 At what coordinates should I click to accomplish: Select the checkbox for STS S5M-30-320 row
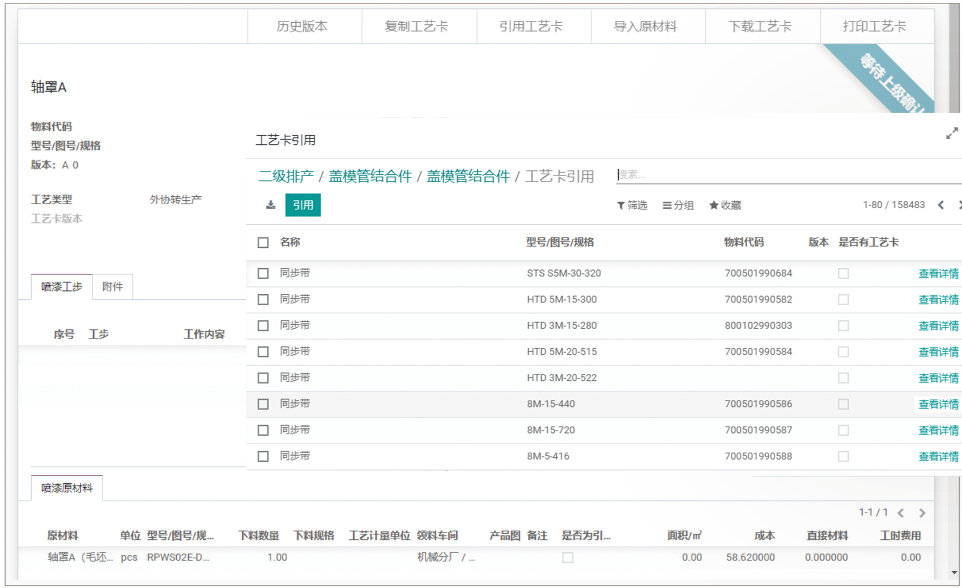coord(263,273)
